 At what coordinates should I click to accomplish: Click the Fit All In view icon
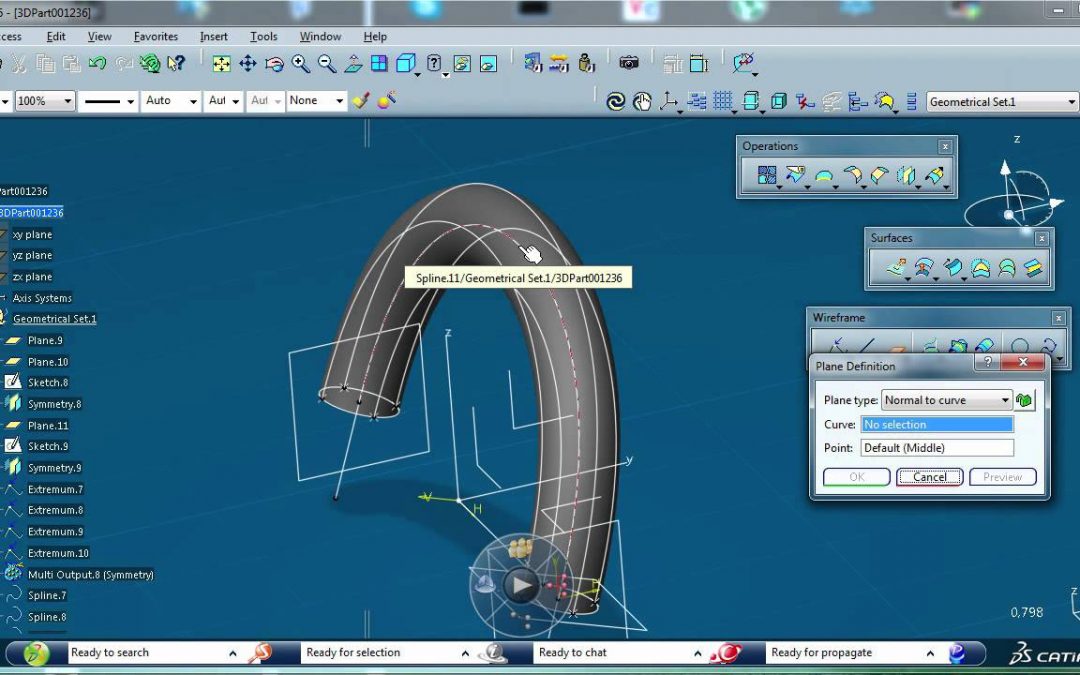pyautogui.click(x=222, y=64)
